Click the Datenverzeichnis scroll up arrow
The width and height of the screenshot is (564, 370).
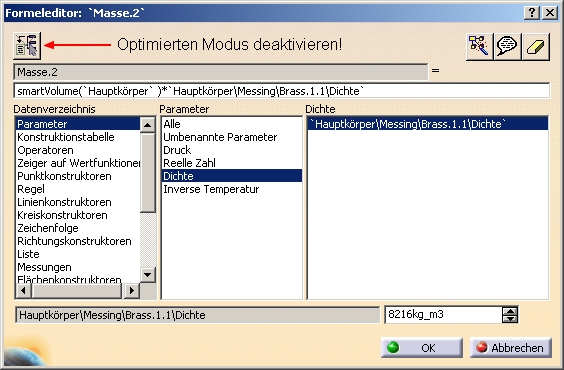coord(147,125)
